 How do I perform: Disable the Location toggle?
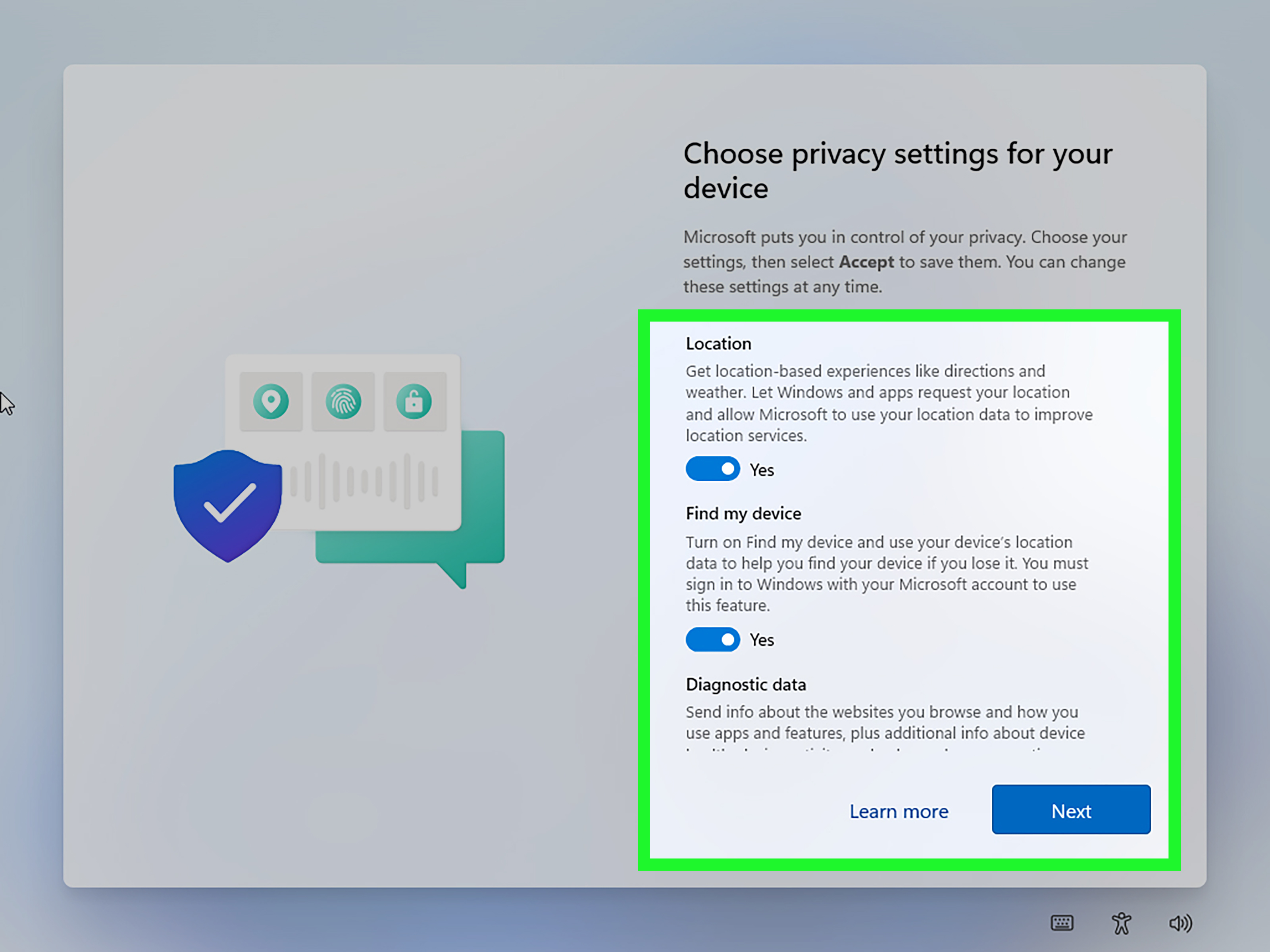712,469
